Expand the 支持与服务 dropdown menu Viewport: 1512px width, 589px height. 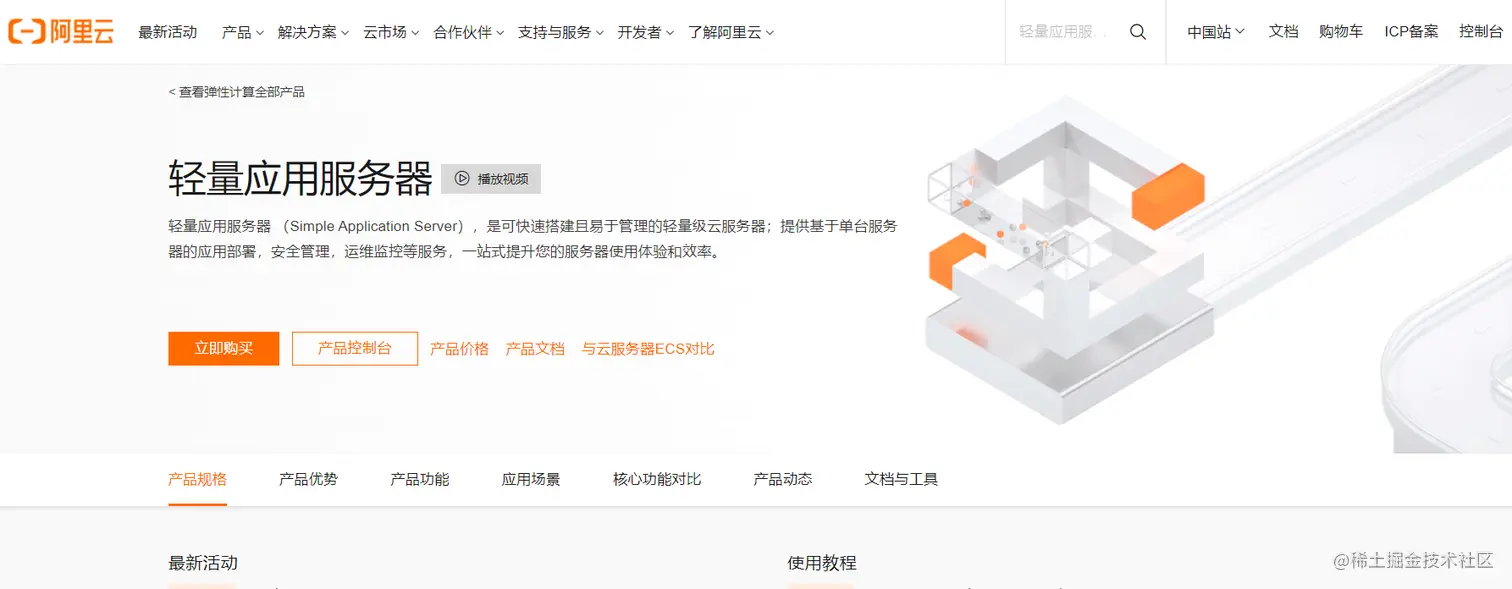[x=561, y=32]
